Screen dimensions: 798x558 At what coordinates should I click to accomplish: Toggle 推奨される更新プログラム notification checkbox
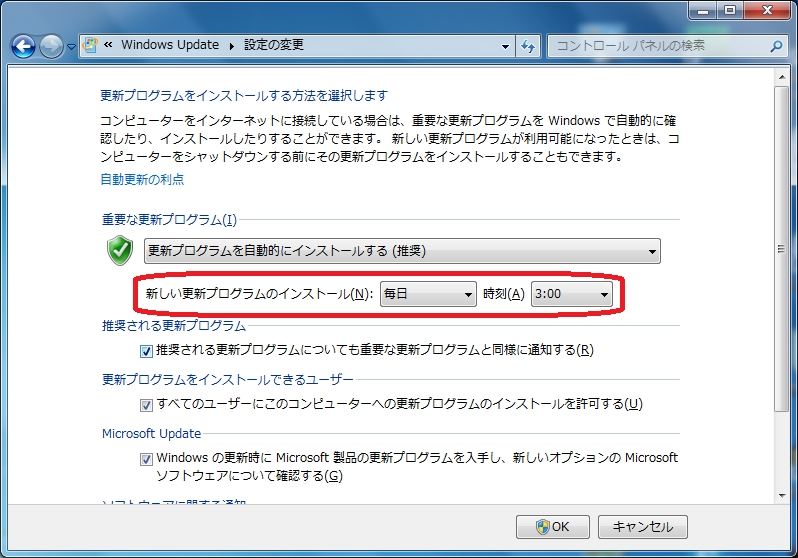tap(147, 351)
